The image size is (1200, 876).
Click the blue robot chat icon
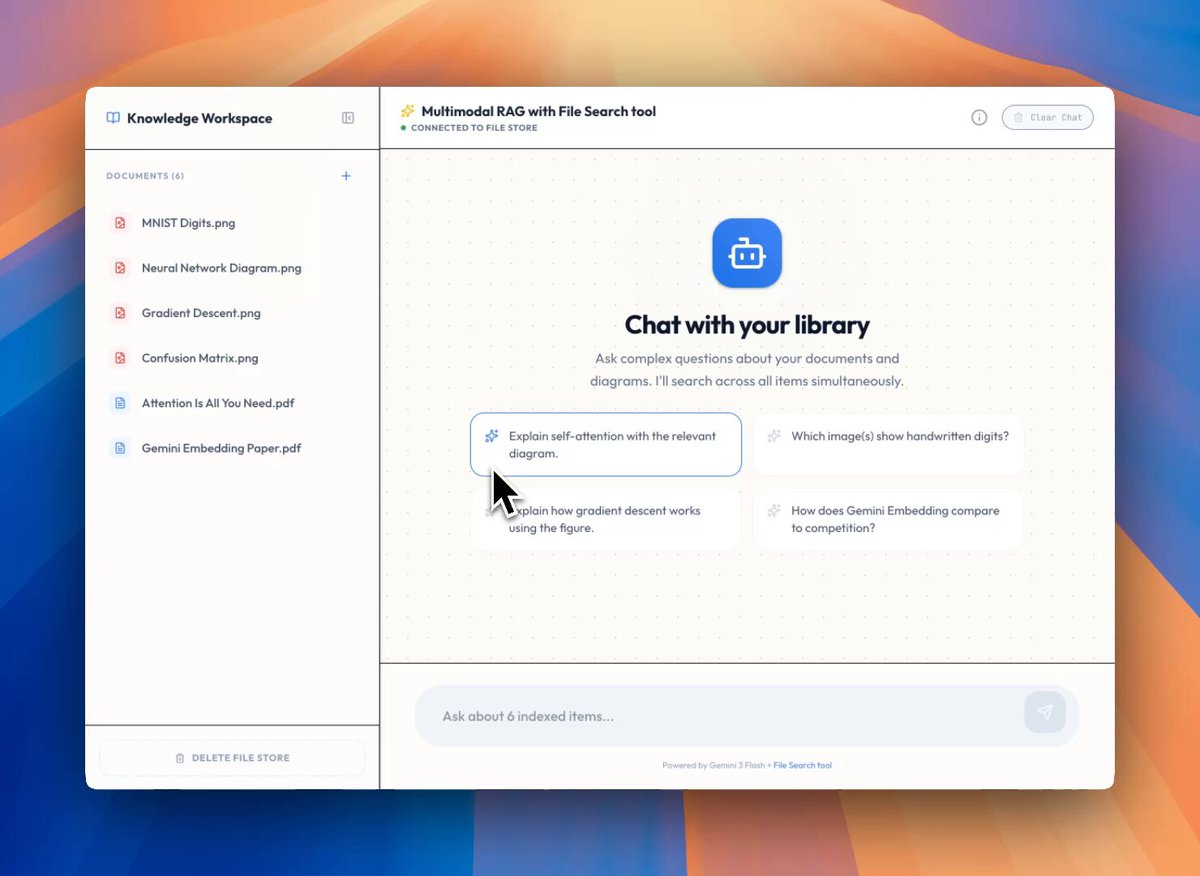click(x=747, y=253)
